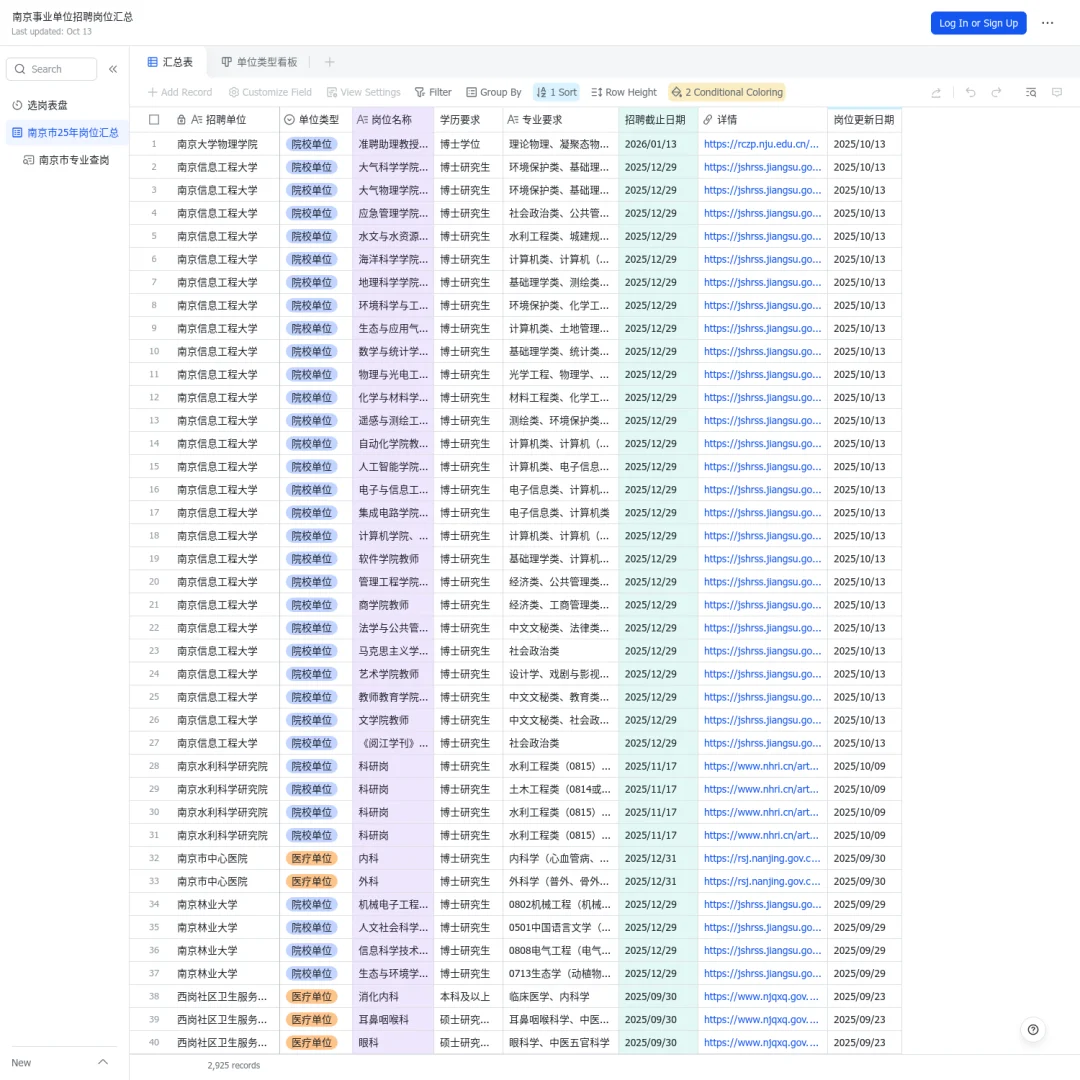Click 招聘截止日期 column header
The height and width of the screenshot is (1080, 1080).
tap(658, 120)
